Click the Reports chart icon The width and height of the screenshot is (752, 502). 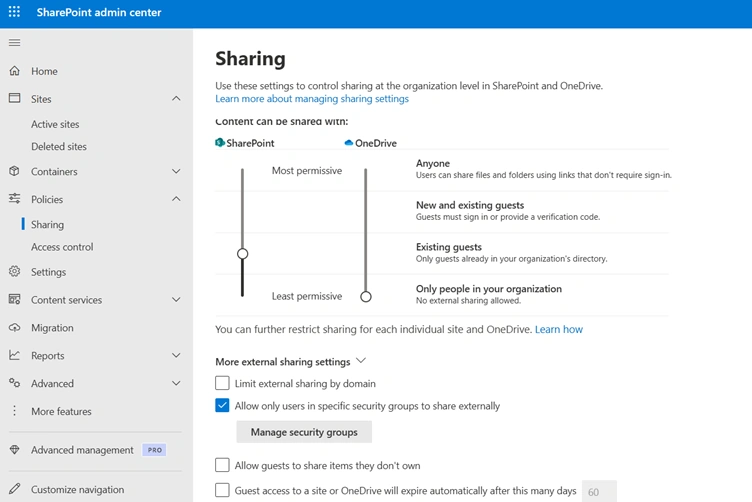(x=14, y=355)
